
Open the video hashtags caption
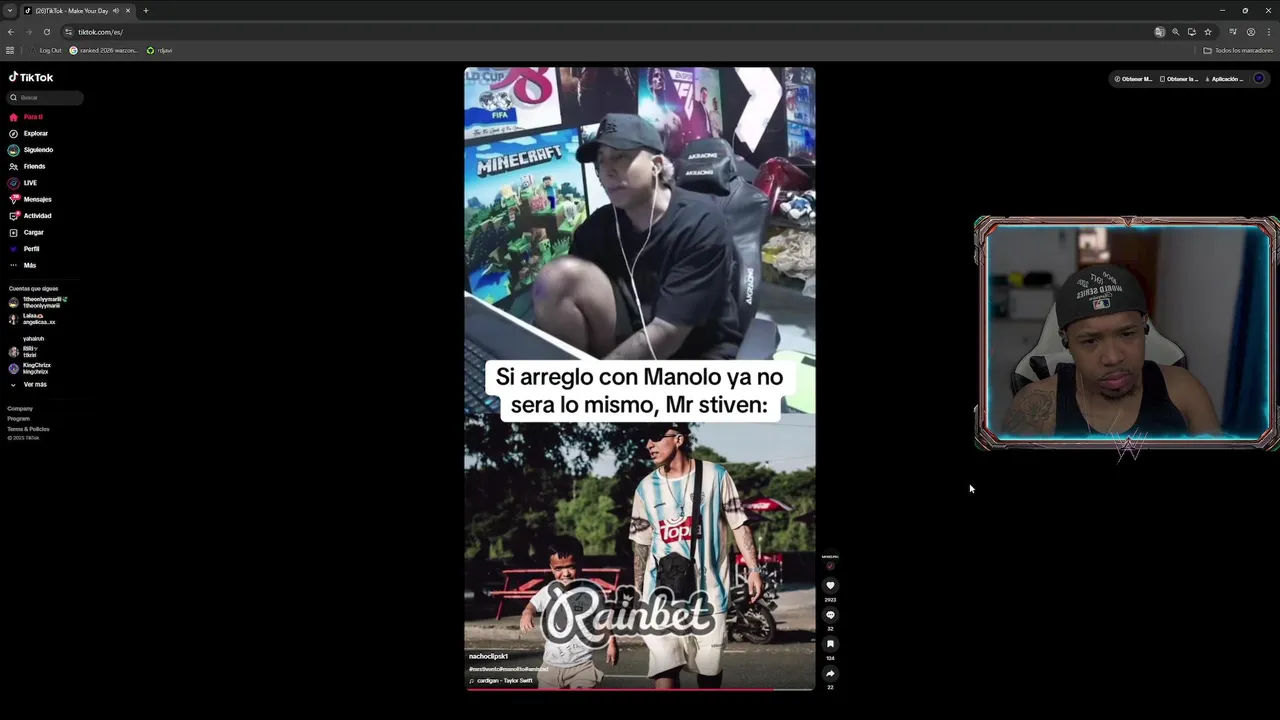[x=508, y=668]
